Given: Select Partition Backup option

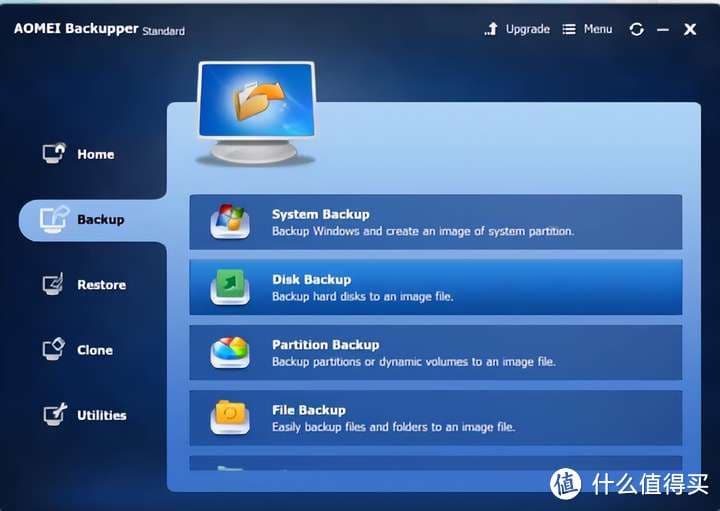Looking at the screenshot, I should coord(435,353).
